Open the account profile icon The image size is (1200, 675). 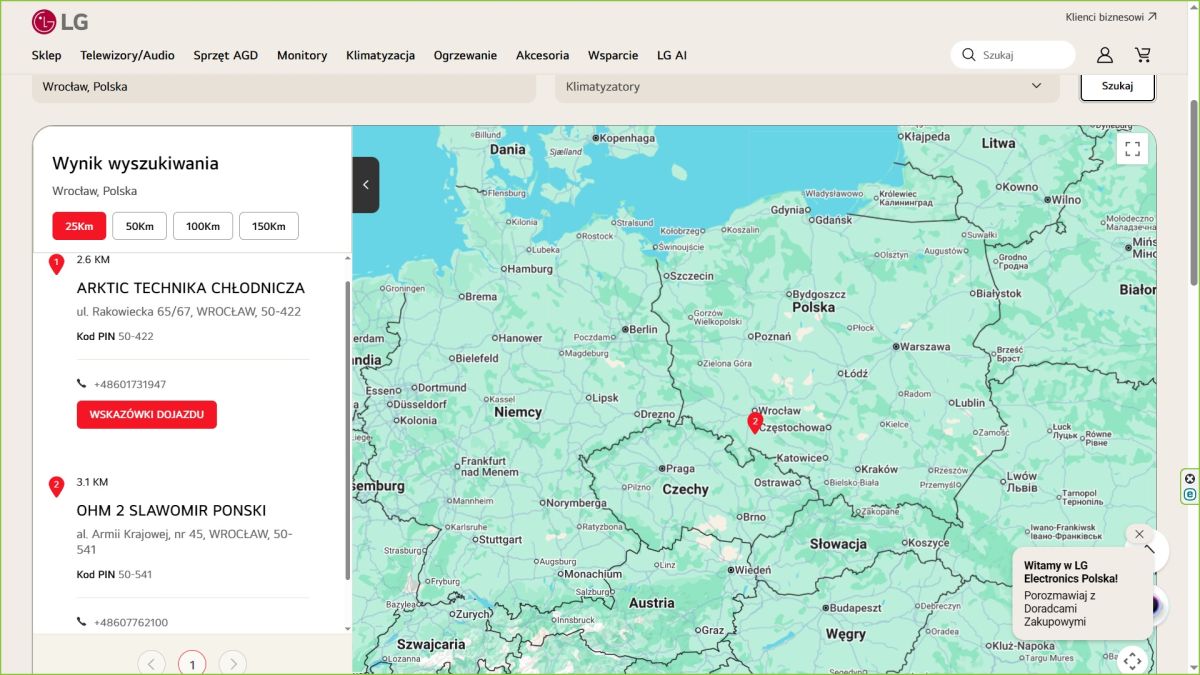(x=1104, y=55)
